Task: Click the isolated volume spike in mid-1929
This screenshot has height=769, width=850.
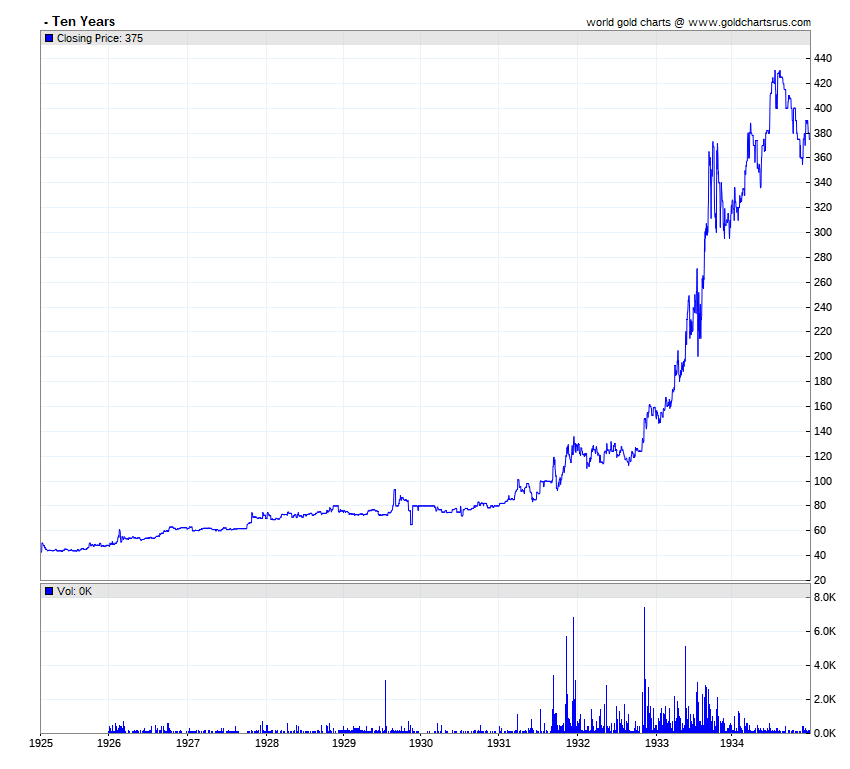Action: [x=385, y=682]
